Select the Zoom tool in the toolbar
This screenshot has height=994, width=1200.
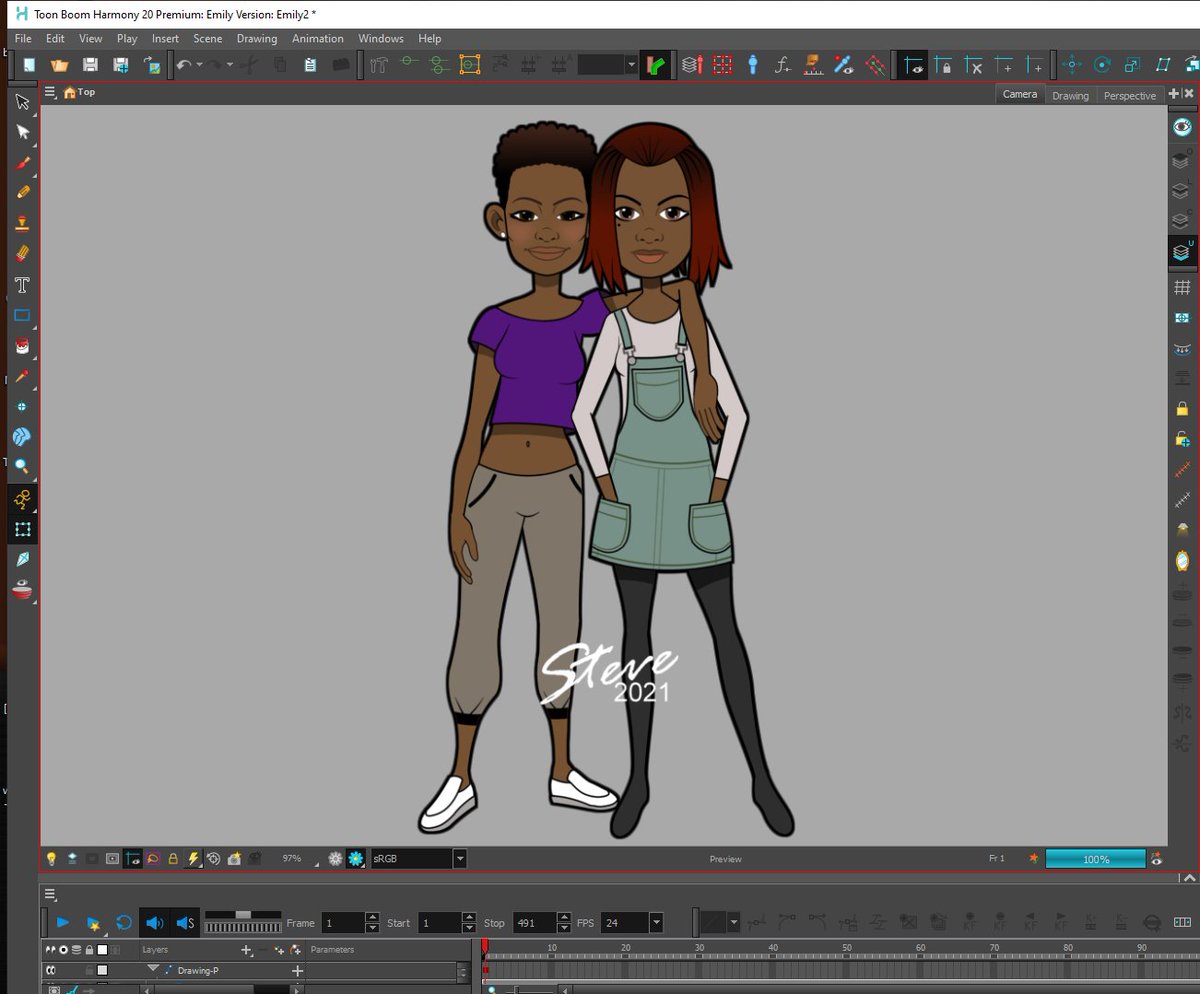tap(22, 464)
